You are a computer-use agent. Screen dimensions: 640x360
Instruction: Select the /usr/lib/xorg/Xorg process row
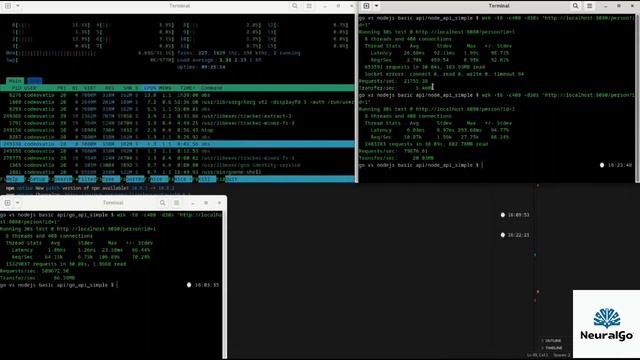pyautogui.click(x=177, y=102)
